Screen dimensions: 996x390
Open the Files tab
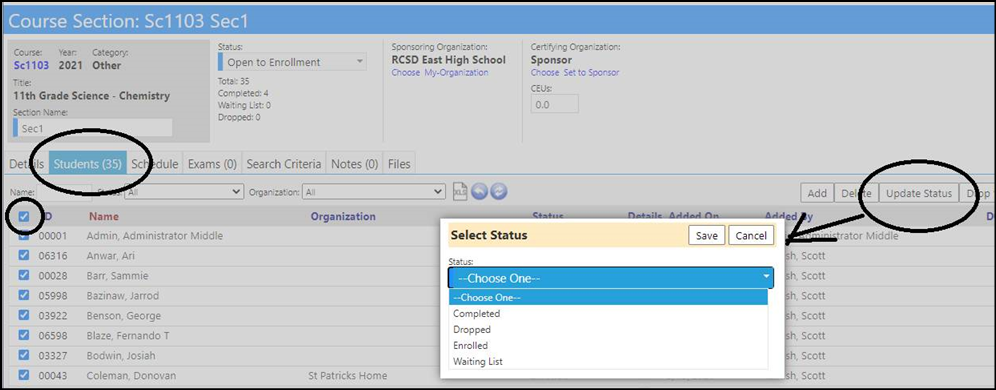pos(399,164)
